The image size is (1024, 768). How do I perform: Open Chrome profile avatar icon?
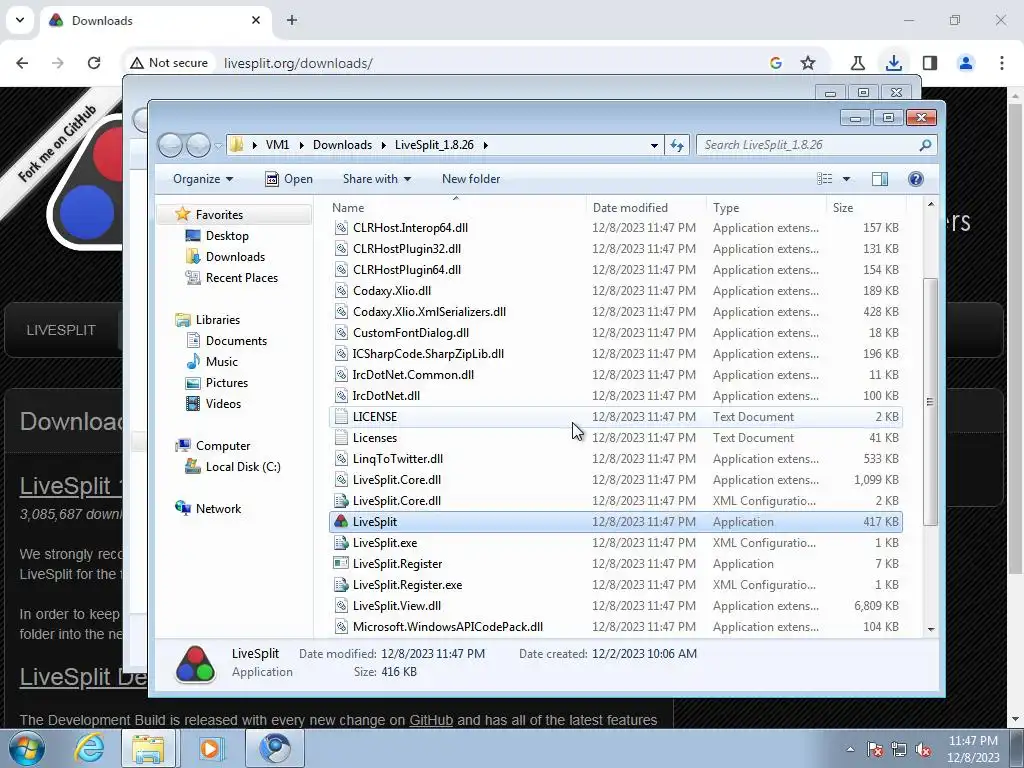(x=966, y=63)
